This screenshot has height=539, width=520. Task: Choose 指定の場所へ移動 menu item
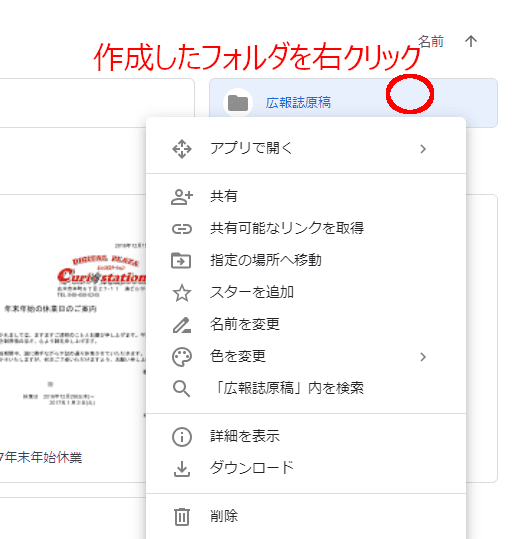click(306, 260)
